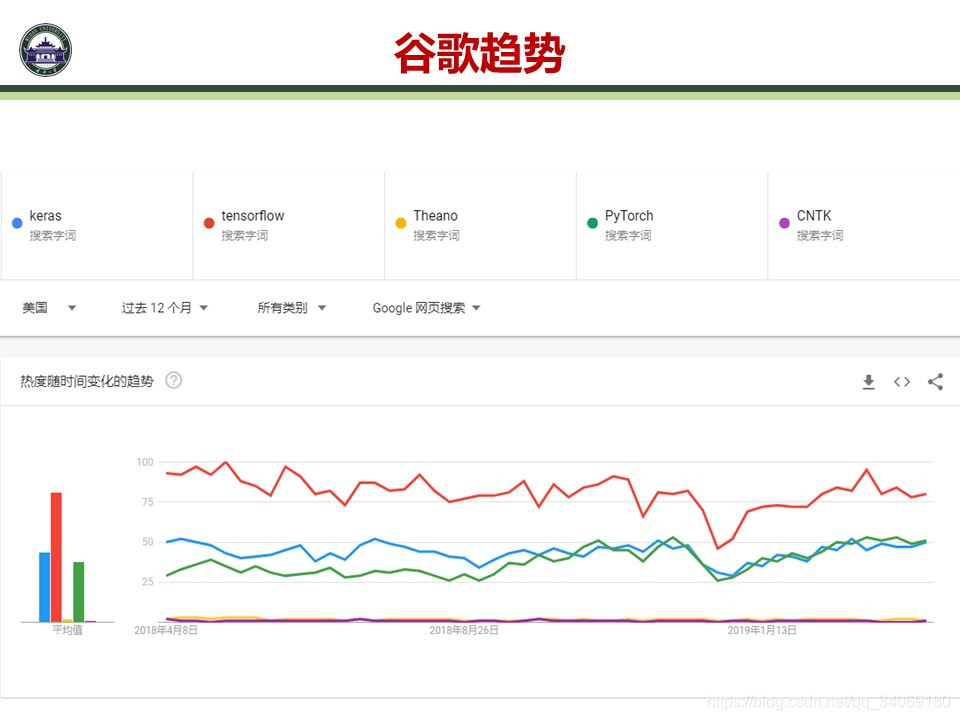Click the keras search term
The height and width of the screenshot is (720, 960).
(x=45, y=216)
